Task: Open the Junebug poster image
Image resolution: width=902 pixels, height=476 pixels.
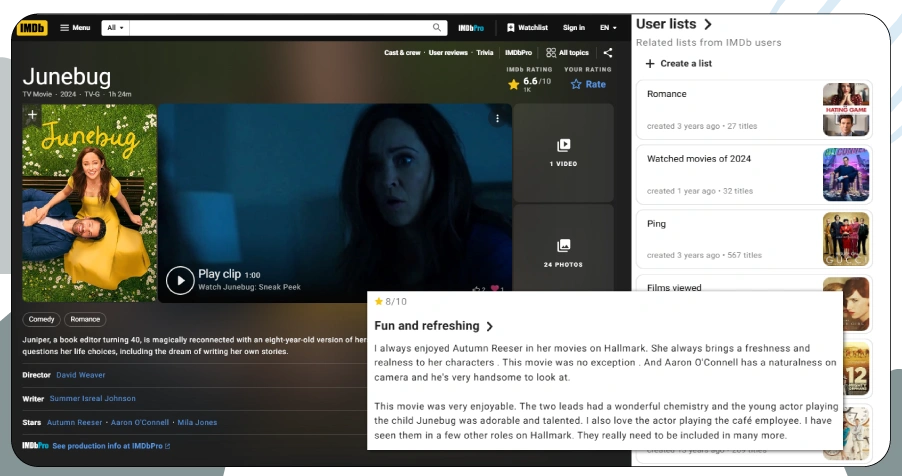Action: tap(90, 203)
